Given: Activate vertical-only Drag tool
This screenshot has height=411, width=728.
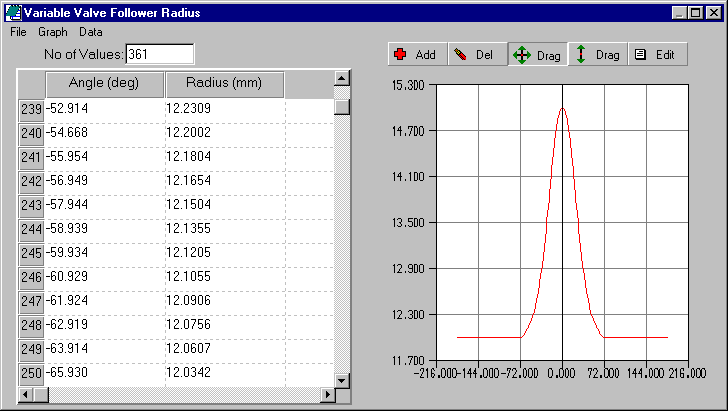Looking at the screenshot, I should point(598,54).
